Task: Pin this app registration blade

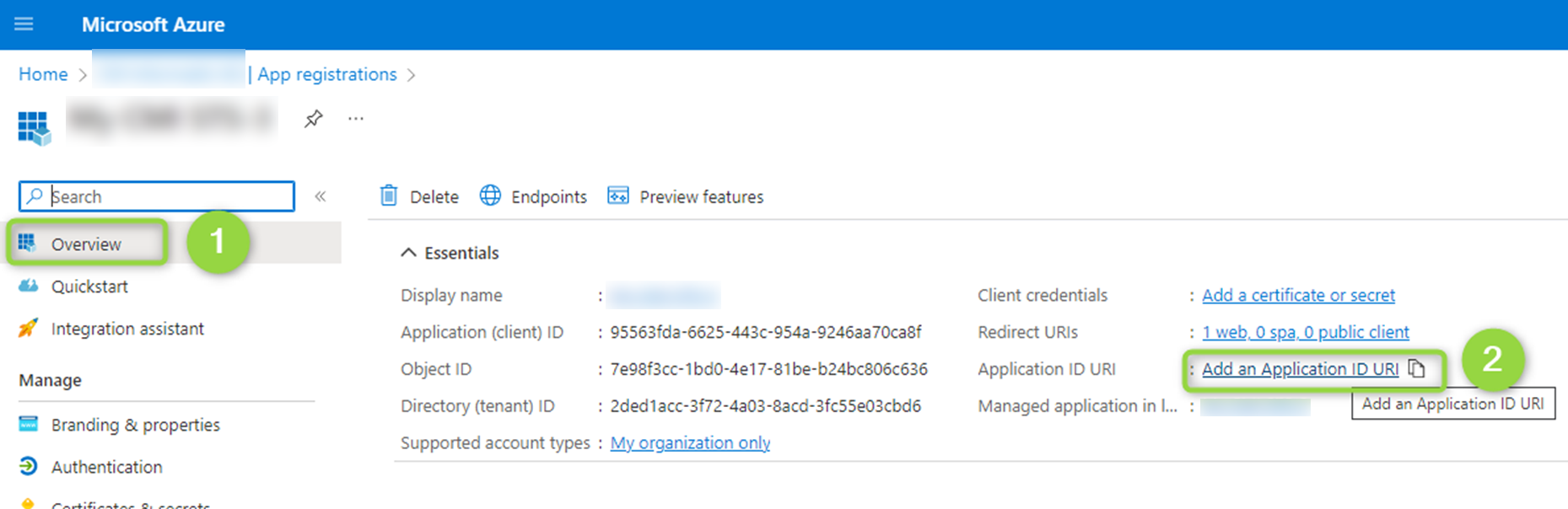Action: [314, 119]
